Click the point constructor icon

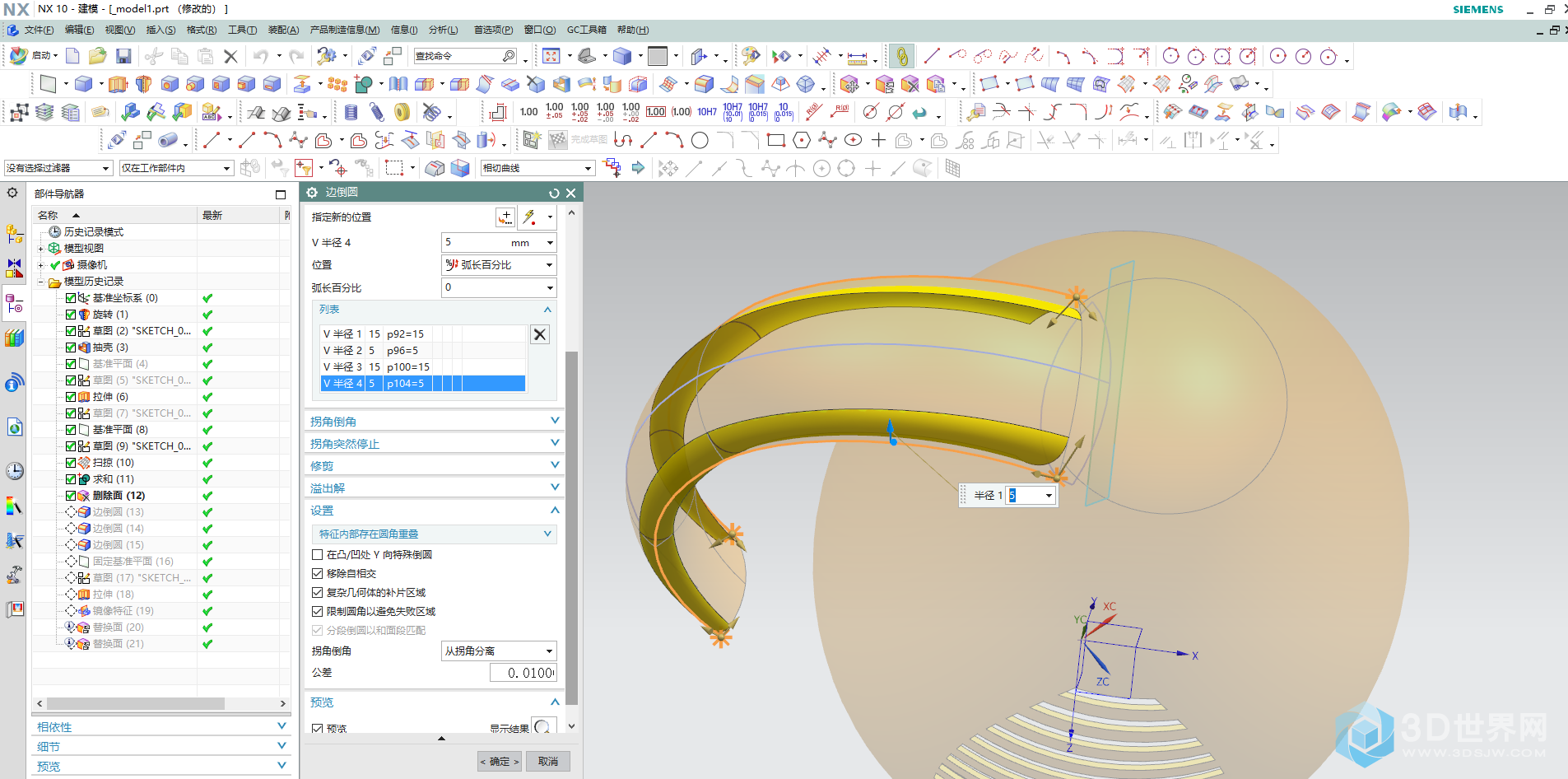point(505,217)
